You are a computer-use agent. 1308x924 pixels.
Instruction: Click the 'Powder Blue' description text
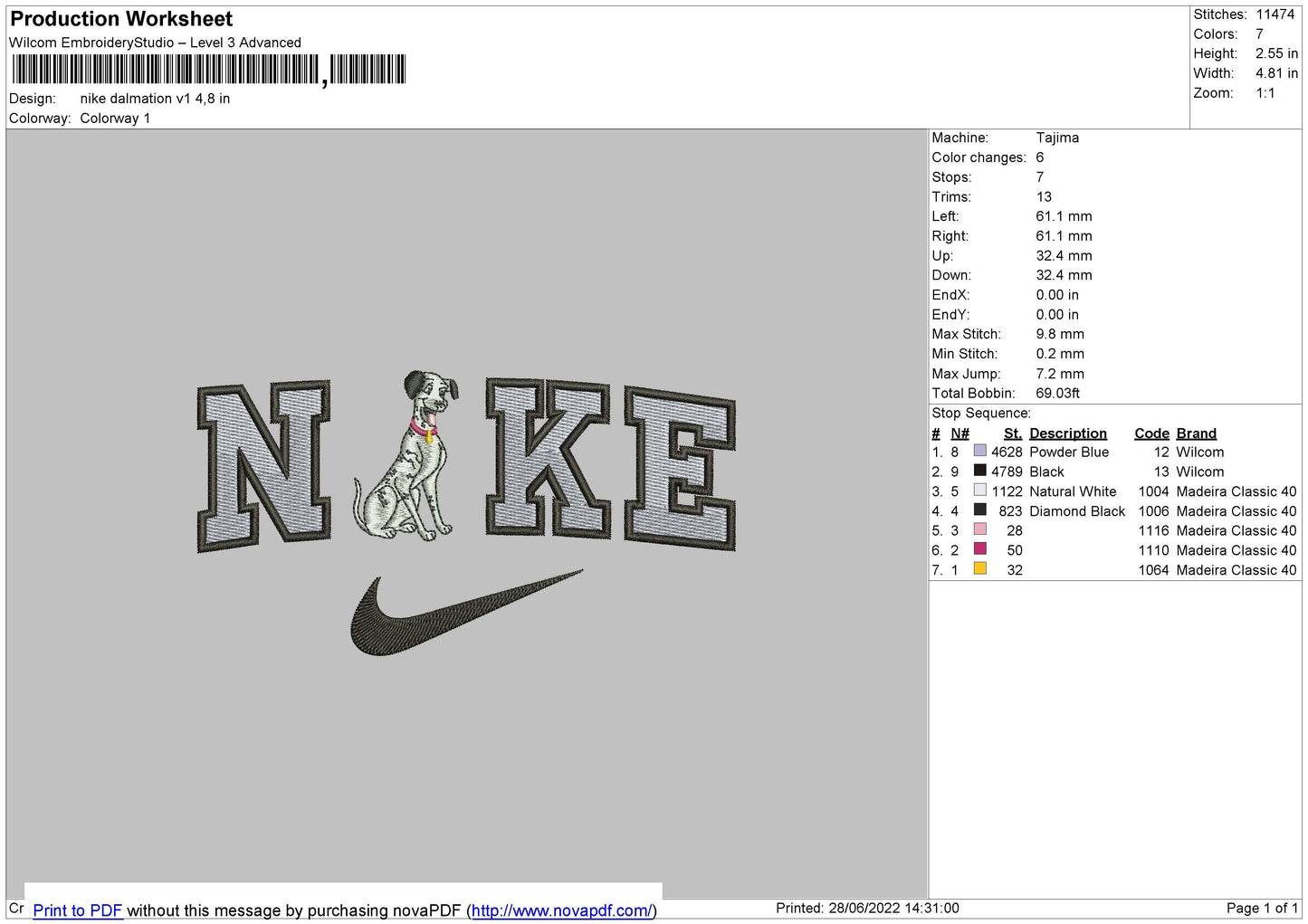coord(1069,452)
